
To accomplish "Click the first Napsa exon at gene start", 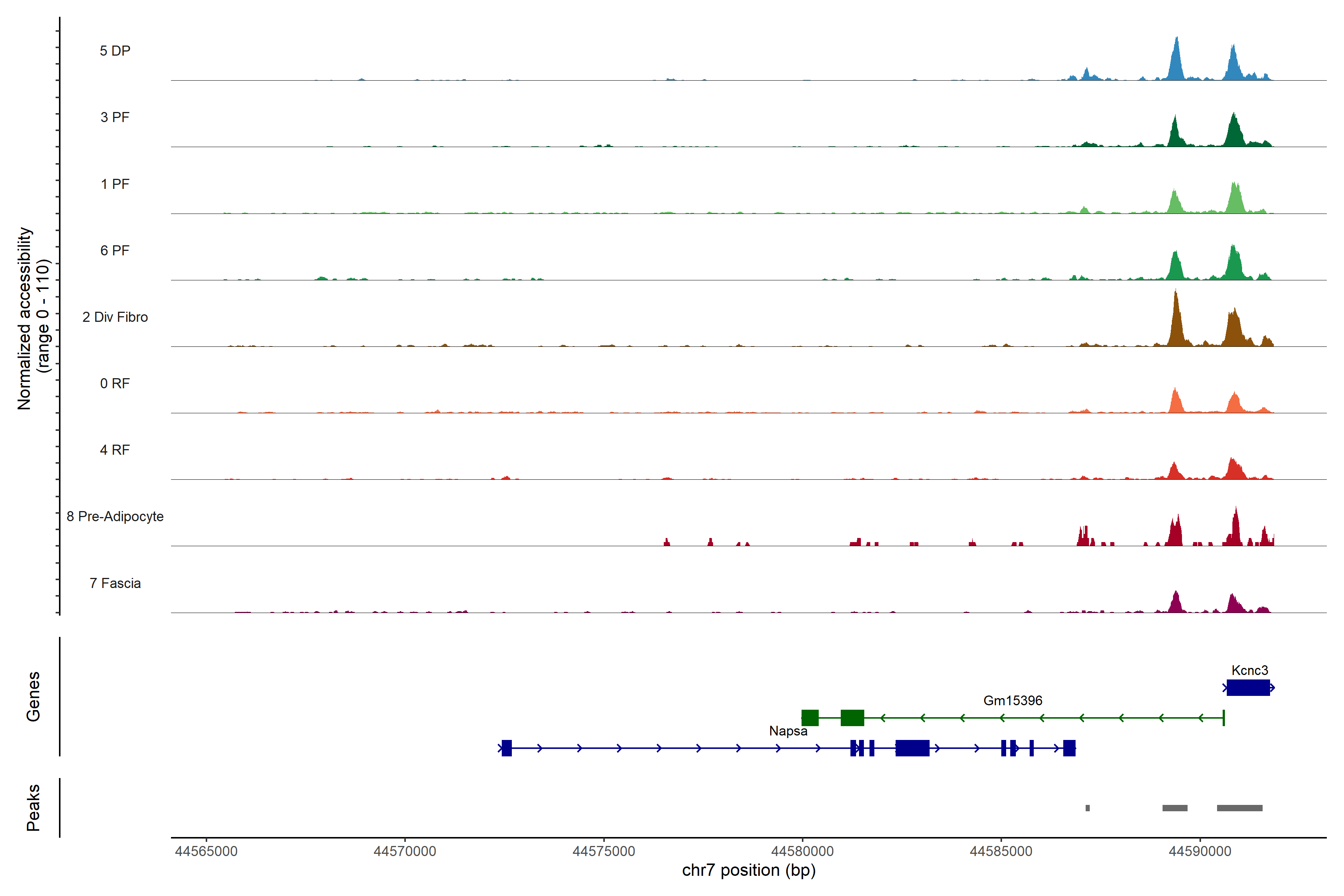I will pyautogui.click(x=506, y=748).
